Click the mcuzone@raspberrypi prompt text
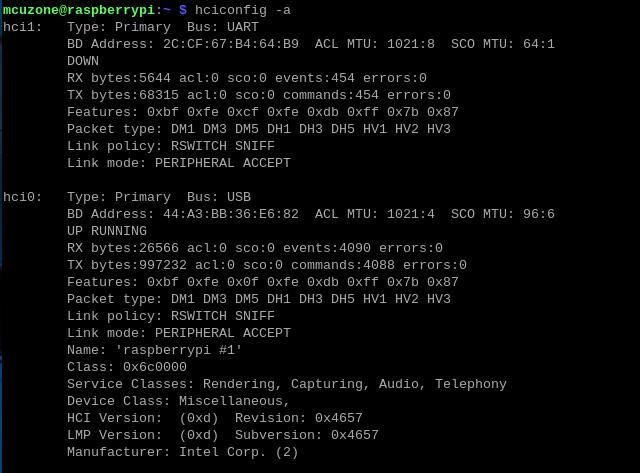The width and height of the screenshot is (640, 473). pyautogui.click(x=79, y=10)
